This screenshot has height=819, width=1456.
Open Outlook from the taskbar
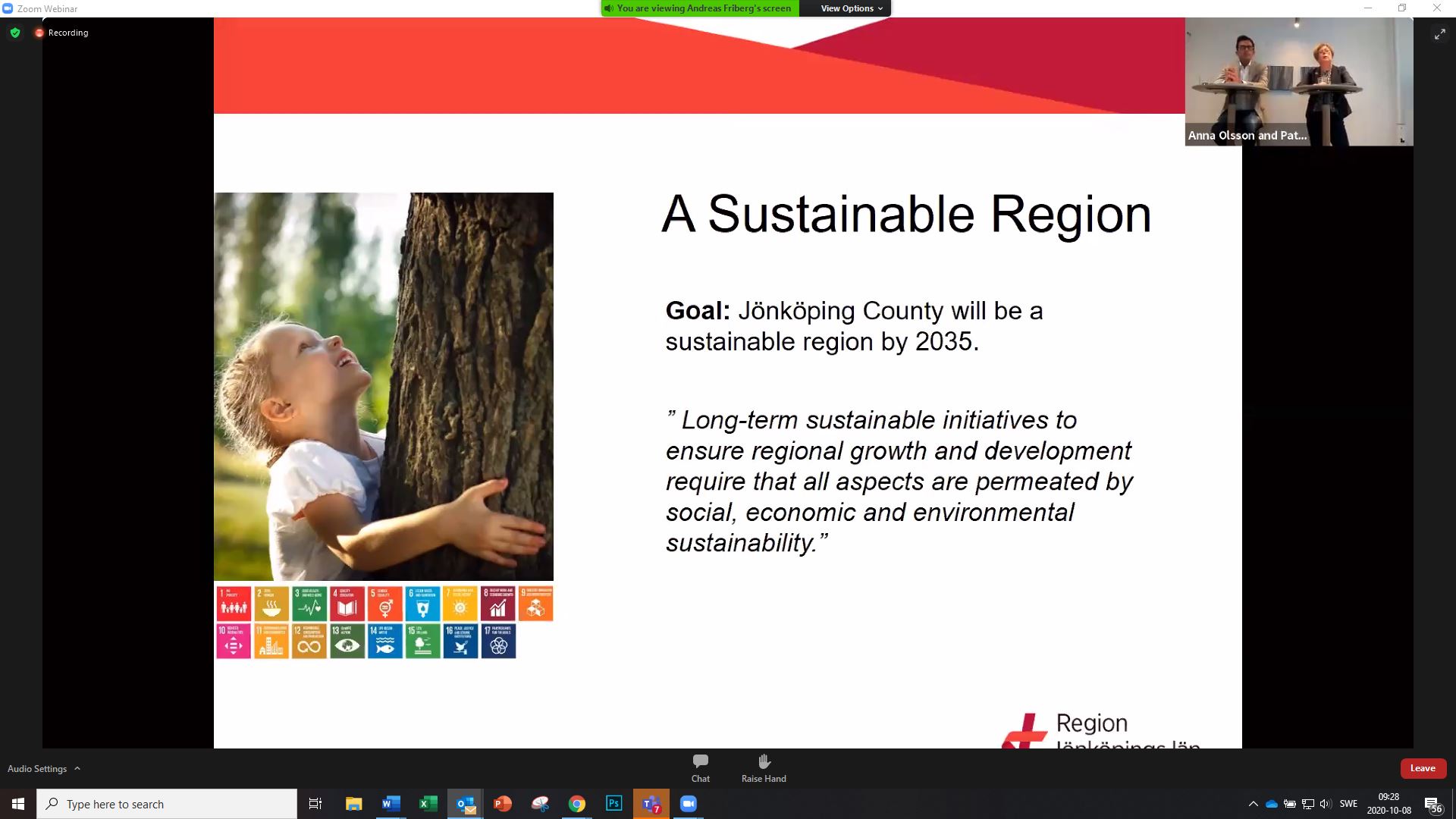tap(465, 804)
